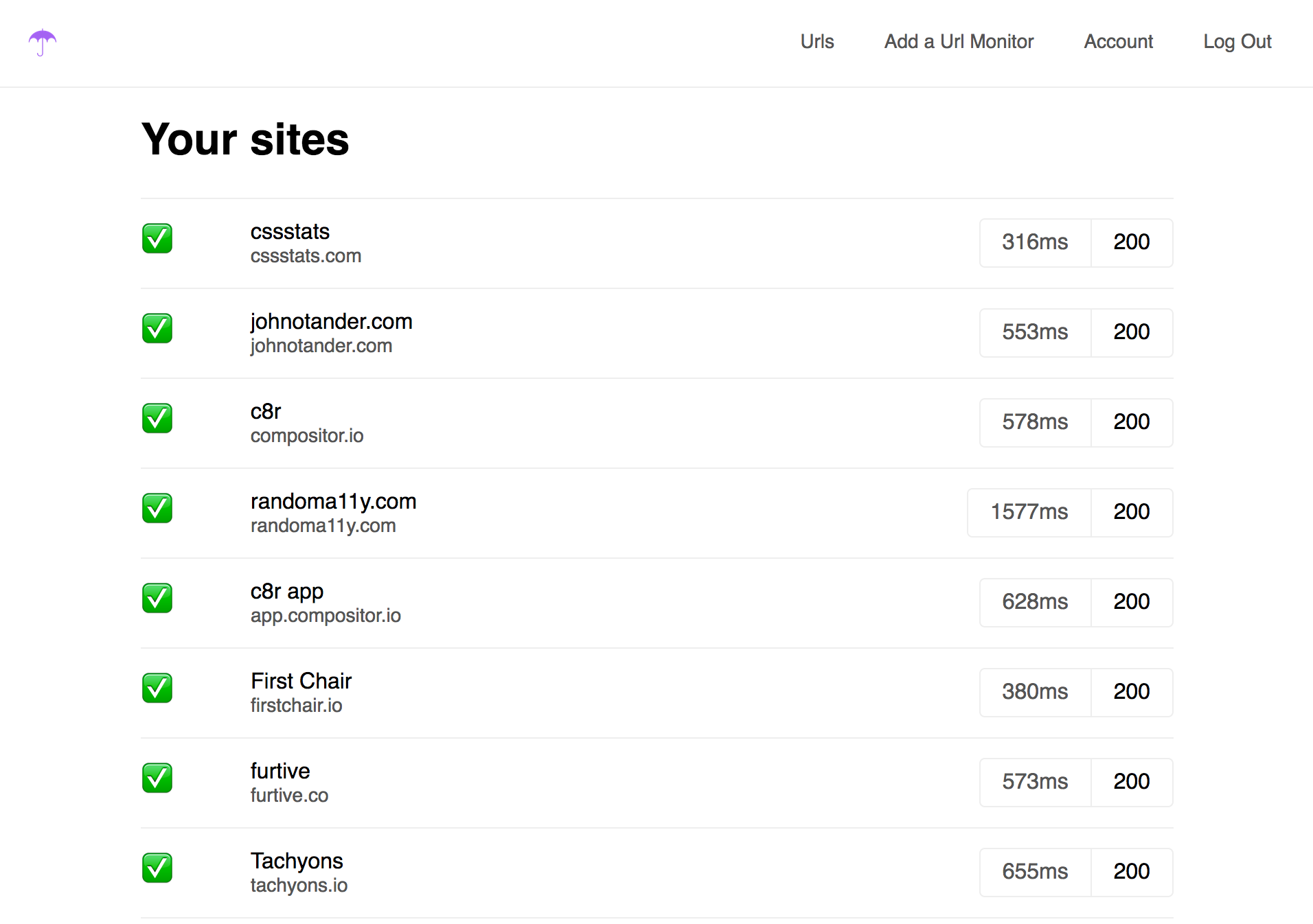Click the 200 status code for Tachyons

point(1131,872)
